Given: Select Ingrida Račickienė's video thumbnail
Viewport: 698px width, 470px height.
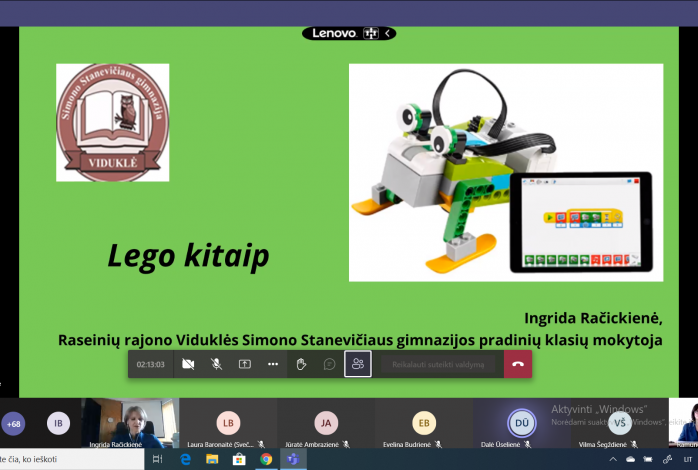Looking at the screenshot, I should [x=130, y=422].
